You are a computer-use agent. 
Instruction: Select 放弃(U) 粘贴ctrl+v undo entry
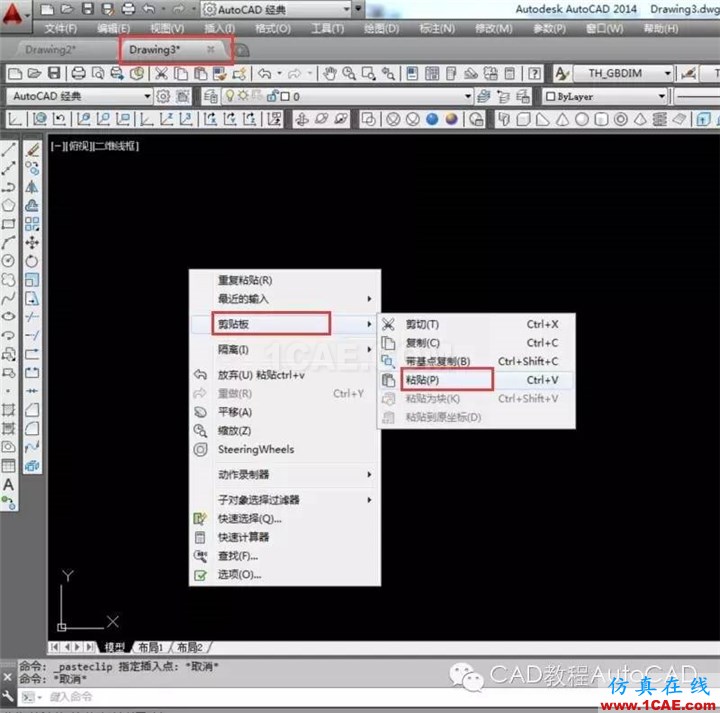click(x=285, y=375)
